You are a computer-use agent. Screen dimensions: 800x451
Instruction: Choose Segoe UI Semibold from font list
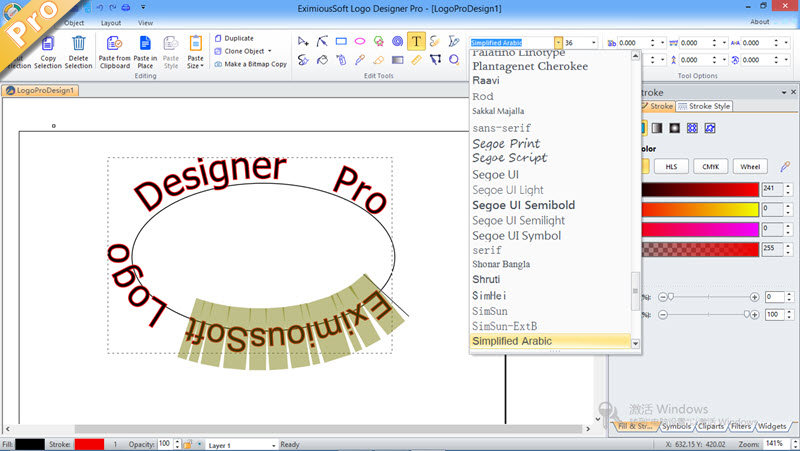[x=523, y=205]
